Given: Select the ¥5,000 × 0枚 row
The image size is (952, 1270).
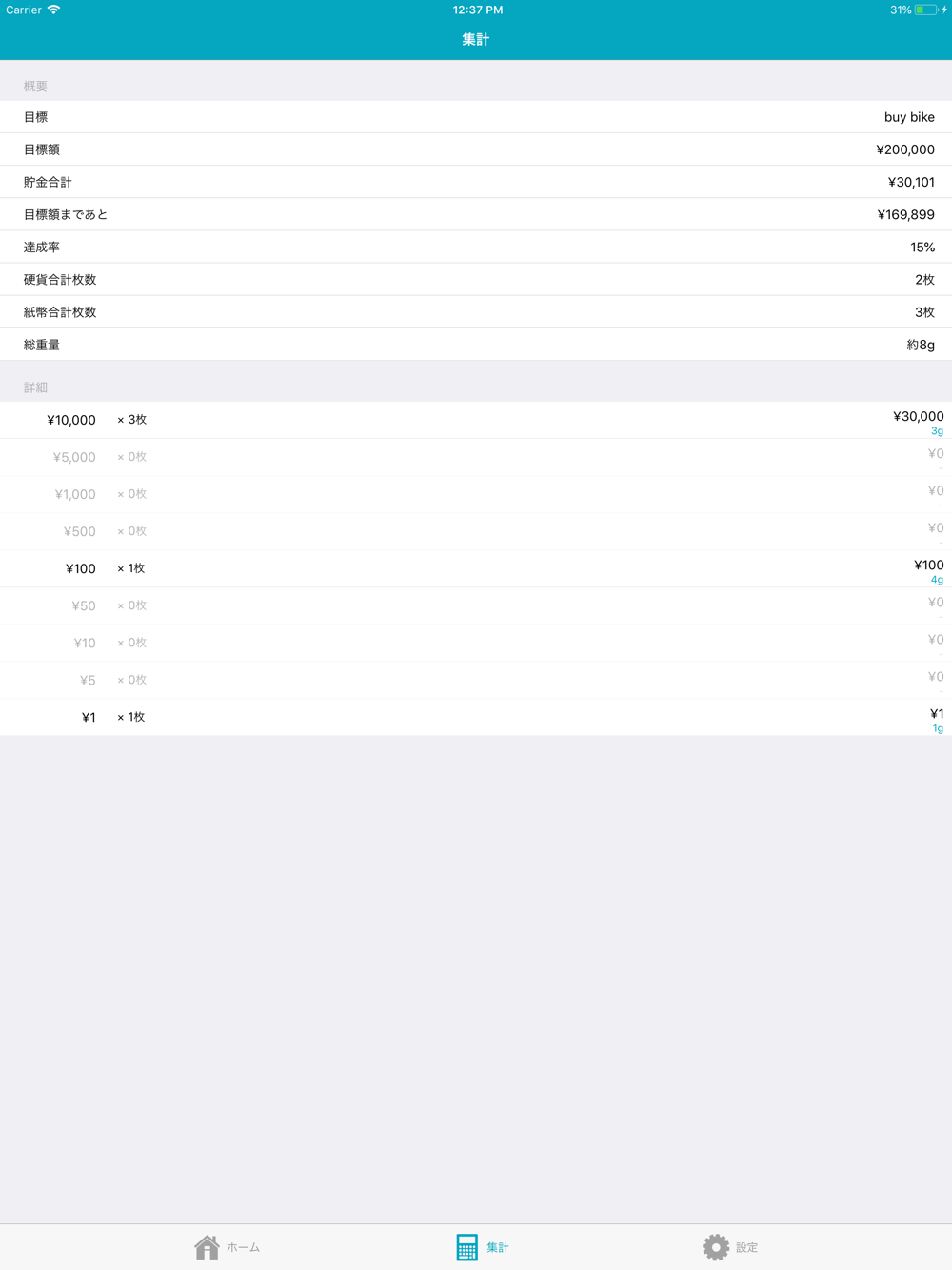Looking at the screenshot, I should pyautogui.click(x=476, y=457).
